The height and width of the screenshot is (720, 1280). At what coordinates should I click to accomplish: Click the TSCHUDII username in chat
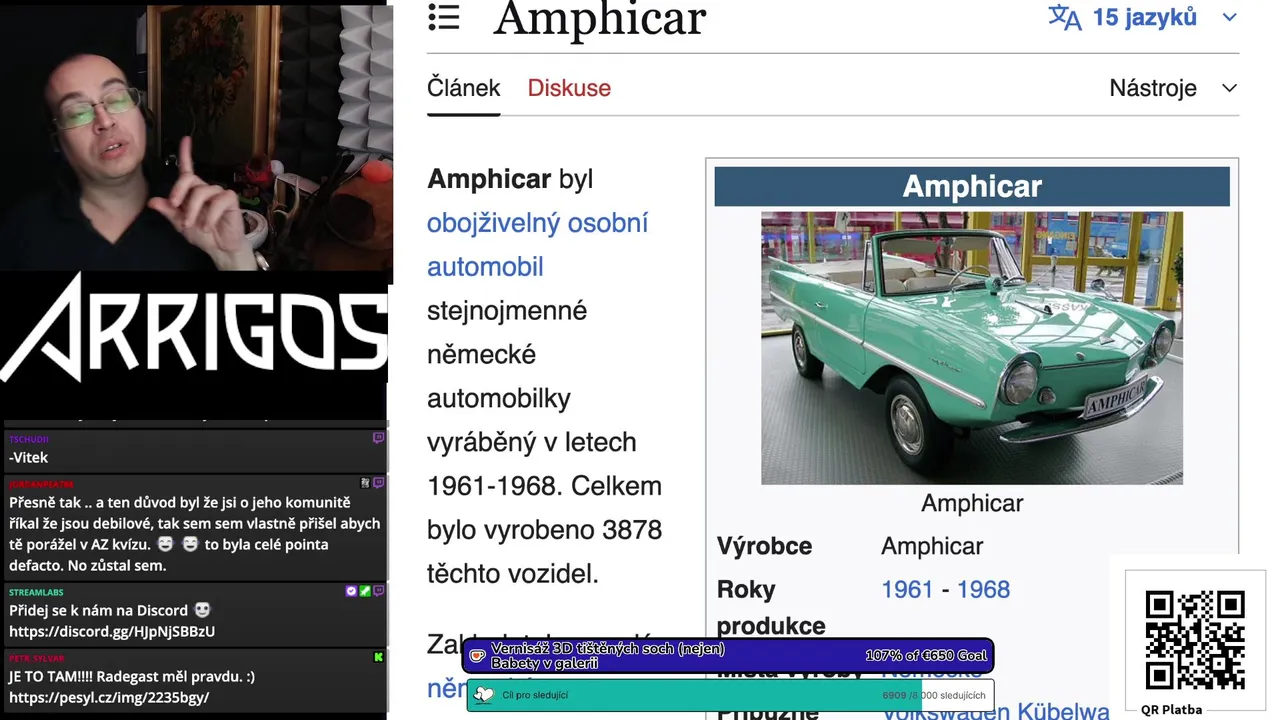click(29, 439)
